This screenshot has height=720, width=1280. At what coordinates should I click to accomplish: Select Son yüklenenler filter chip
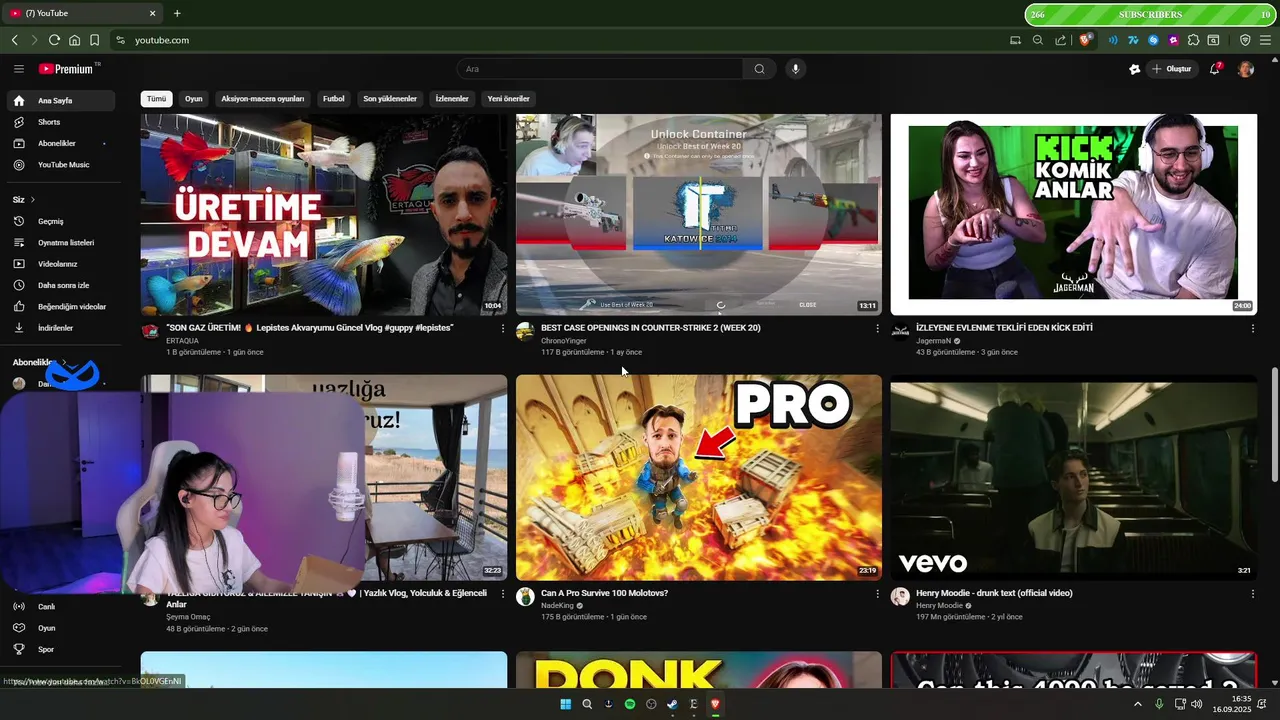(x=390, y=99)
